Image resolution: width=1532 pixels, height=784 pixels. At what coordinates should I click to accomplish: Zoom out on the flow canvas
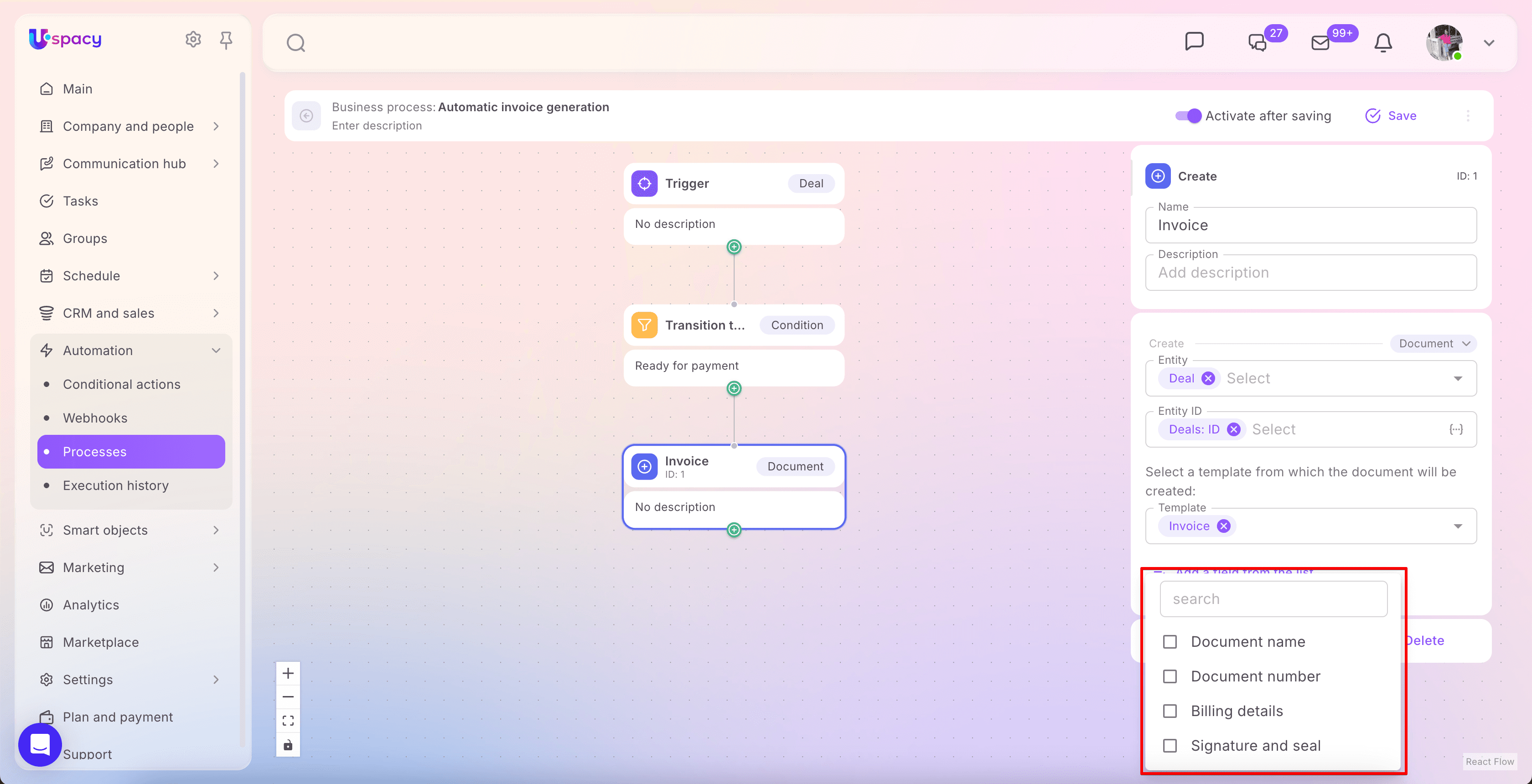point(288,696)
